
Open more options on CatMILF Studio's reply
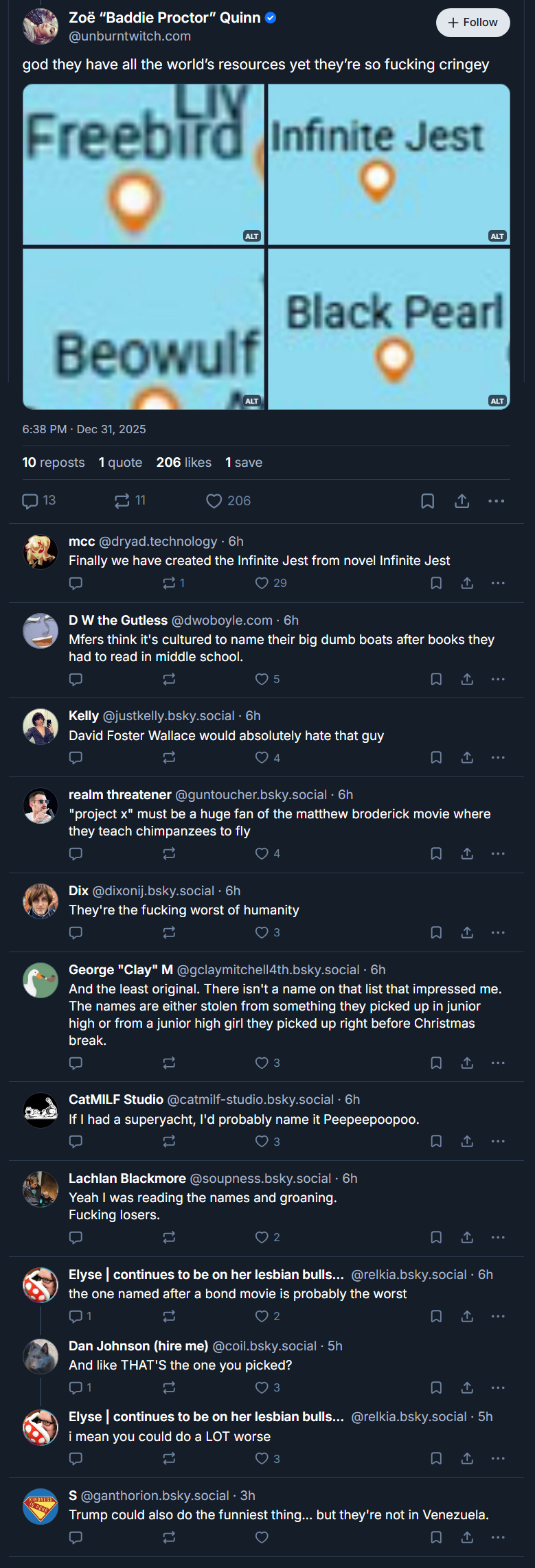click(x=498, y=1141)
